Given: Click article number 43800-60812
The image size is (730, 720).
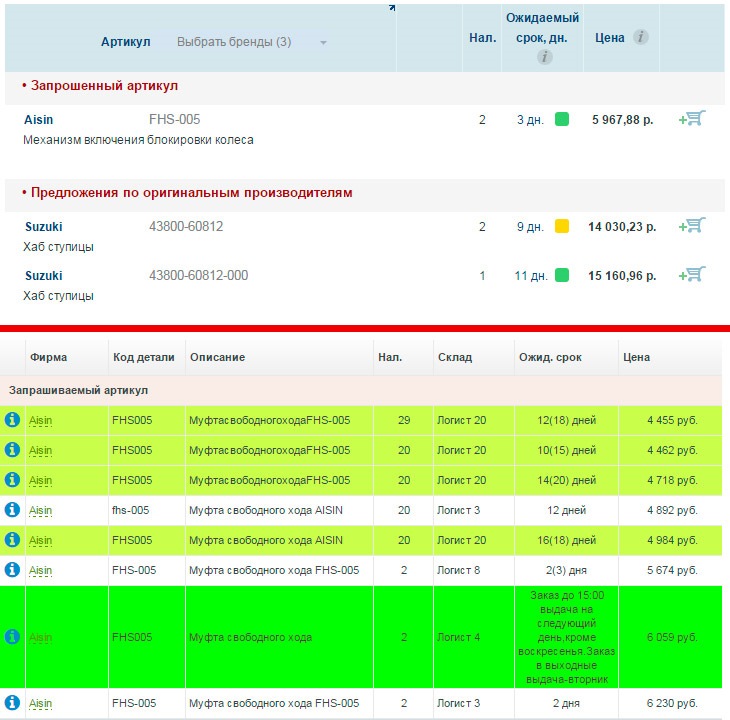Looking at the screenshot, I should point(186,227).
